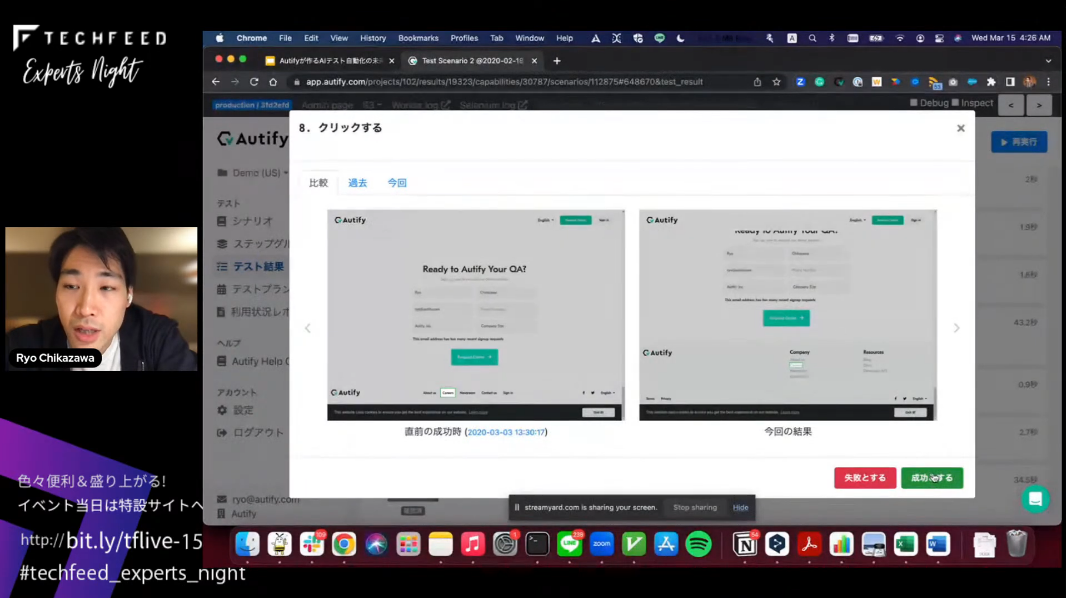Open the Grammarly extension icon

[x=819, y=82]
